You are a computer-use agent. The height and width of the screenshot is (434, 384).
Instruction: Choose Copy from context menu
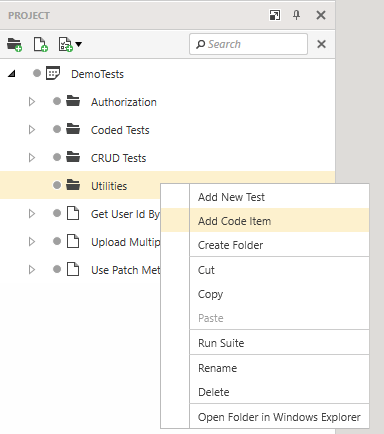tap(265, 294)
